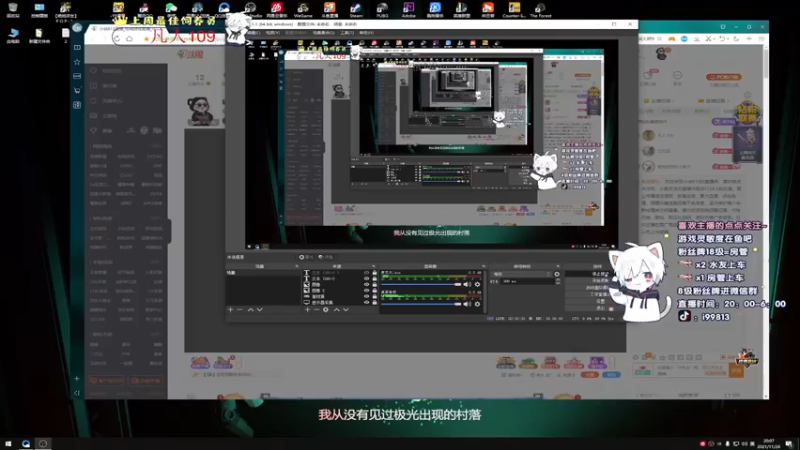Image resolution: width=800 pixels, height=450 pixels.
Task: Toggle lock on the 游戏源 source
Action: coord(374,296)
